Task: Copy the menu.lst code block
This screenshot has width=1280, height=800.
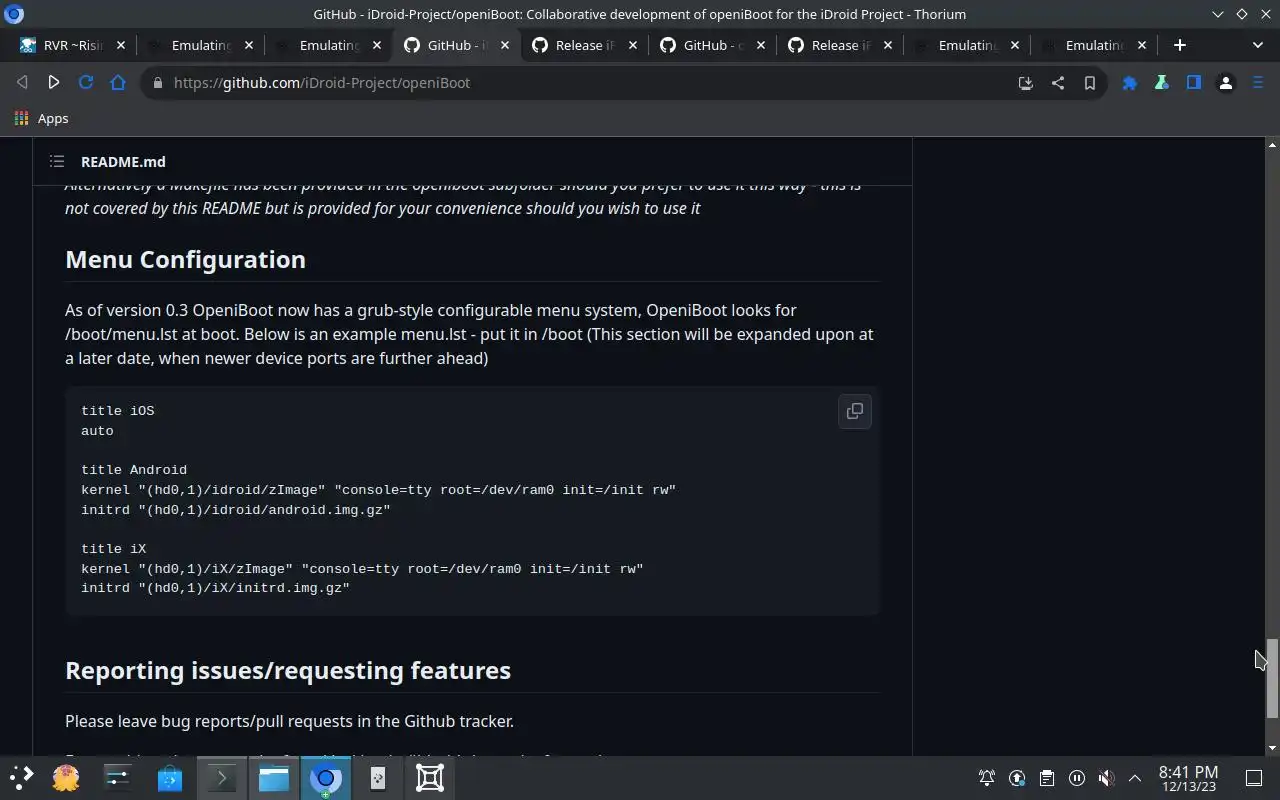Action: tap(855, 411)
